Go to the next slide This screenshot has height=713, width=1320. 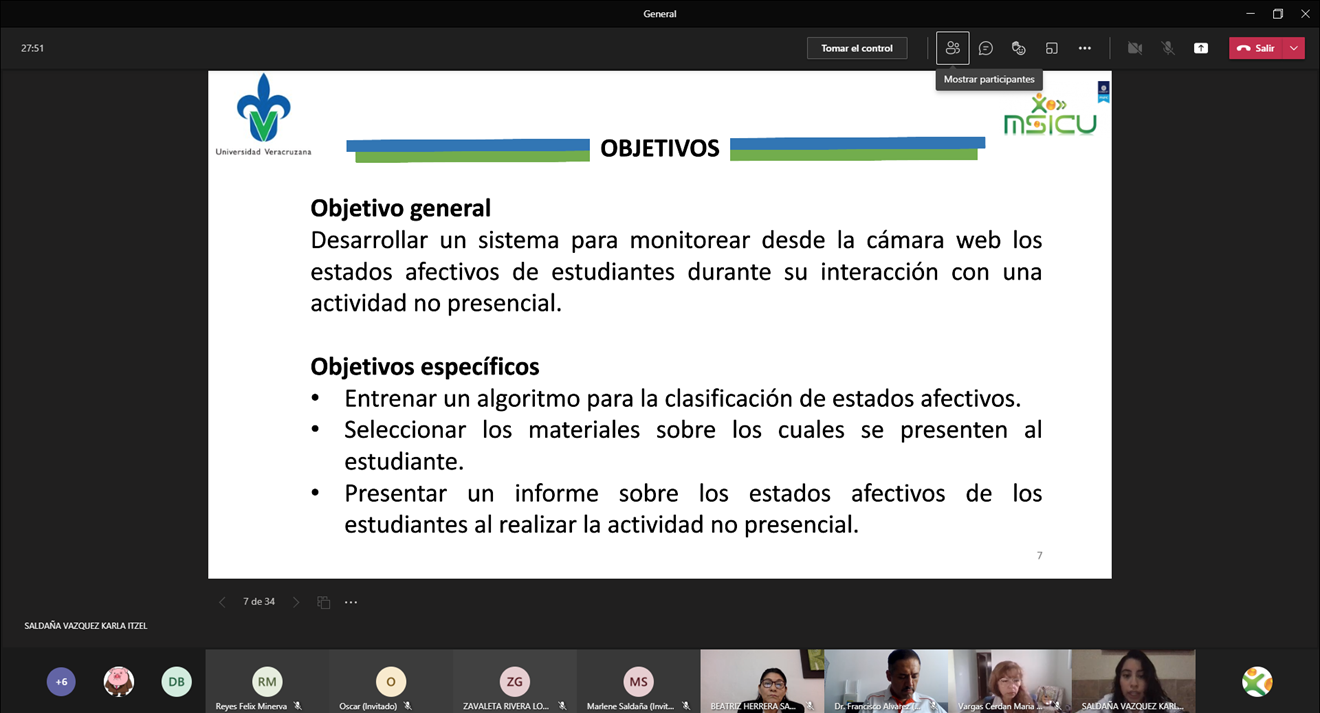(x=296, y=602)
